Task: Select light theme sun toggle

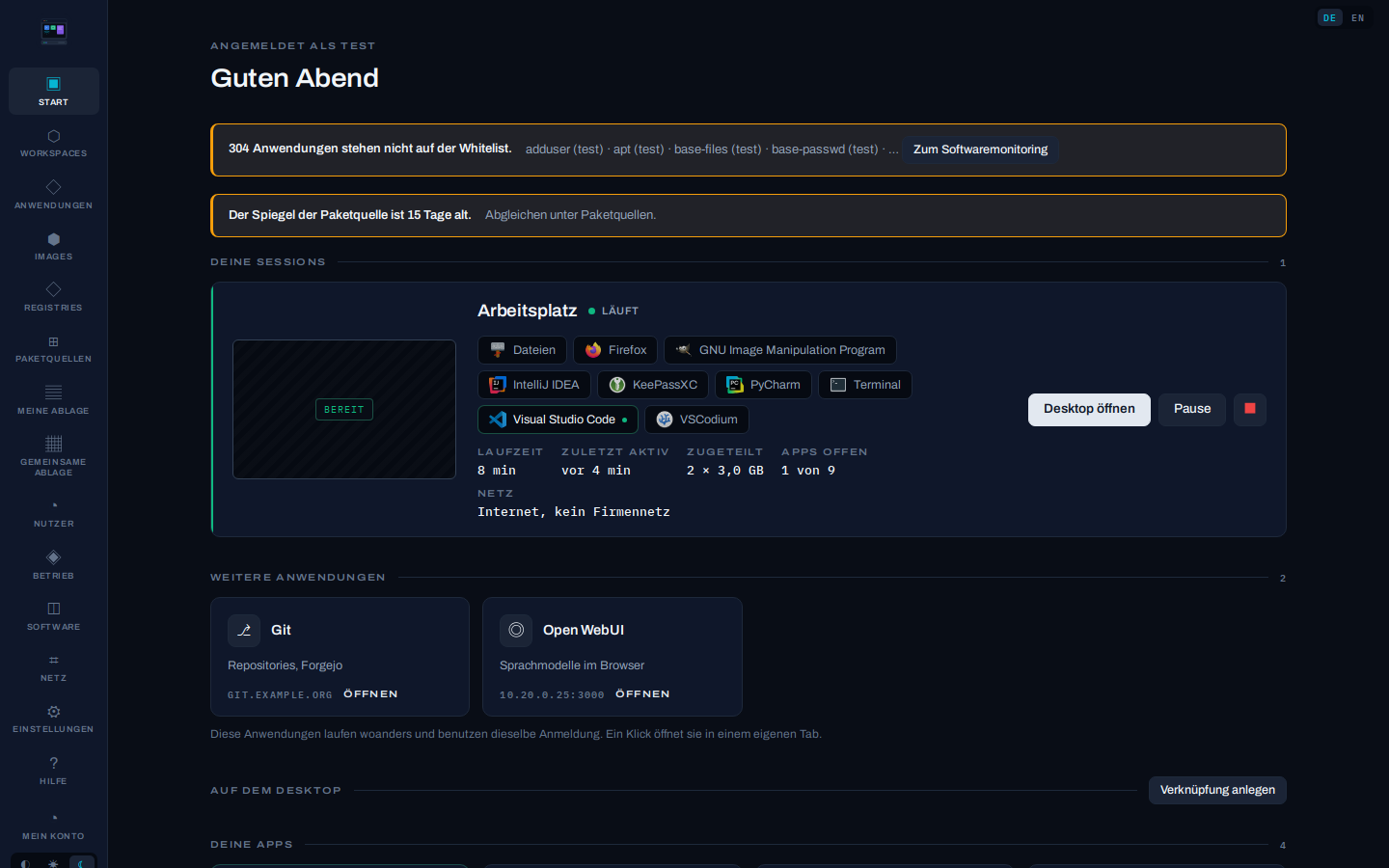Action: coord(54,864)
